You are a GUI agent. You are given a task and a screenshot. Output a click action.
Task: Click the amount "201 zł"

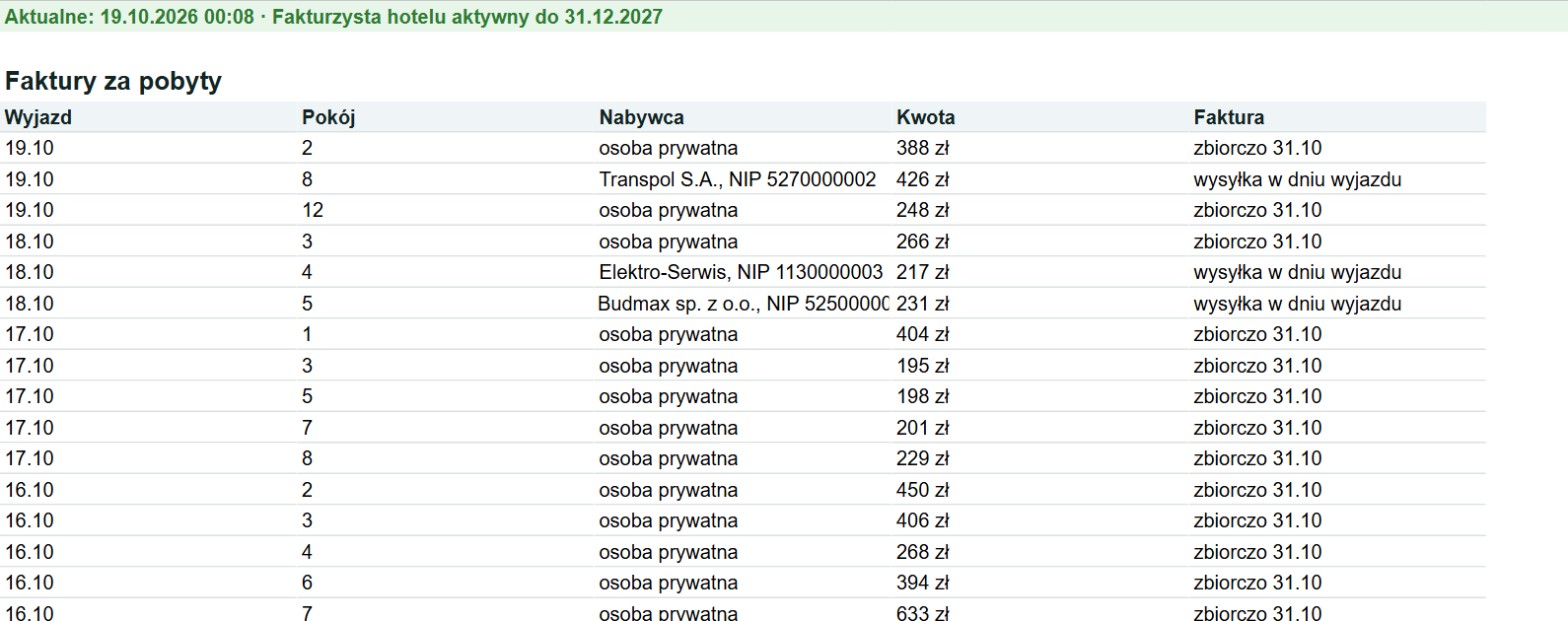923,428
